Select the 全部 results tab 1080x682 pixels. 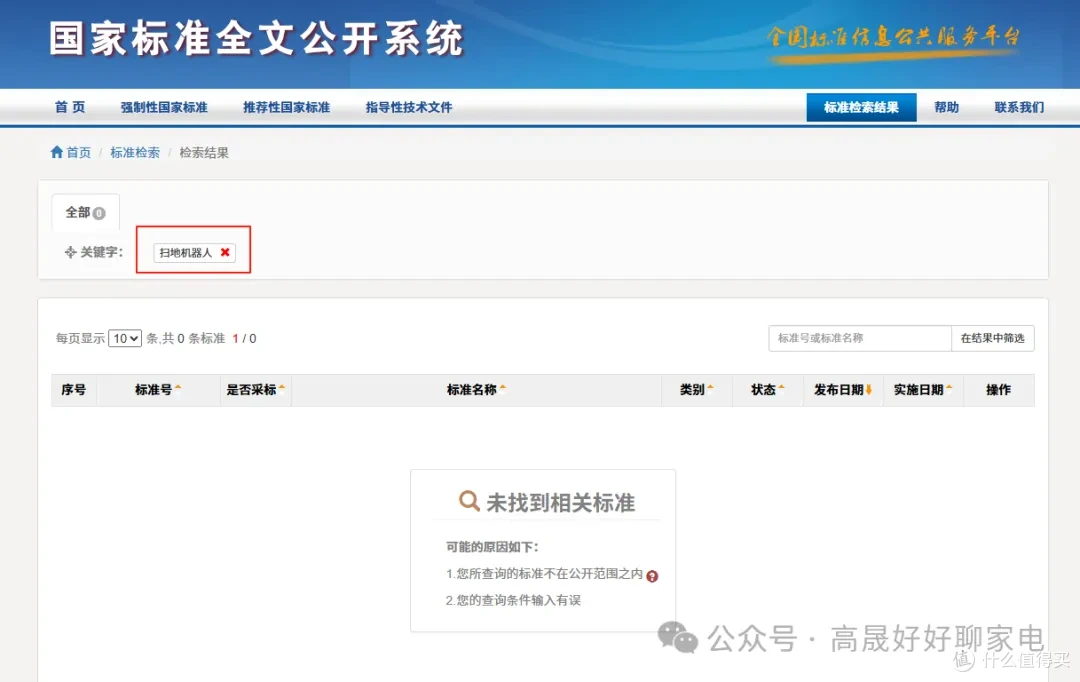(85, 212)
